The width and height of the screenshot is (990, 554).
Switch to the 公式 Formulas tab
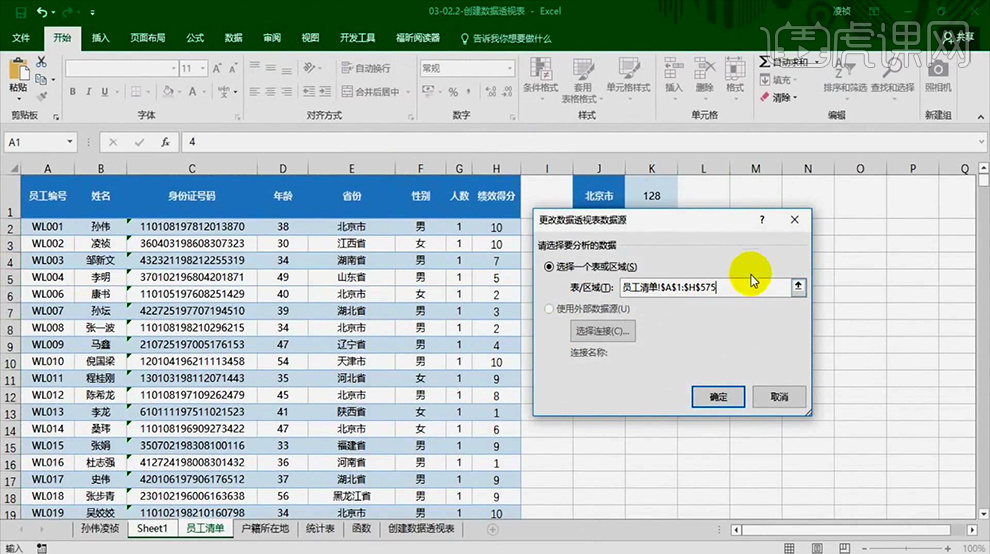point(195,39)
